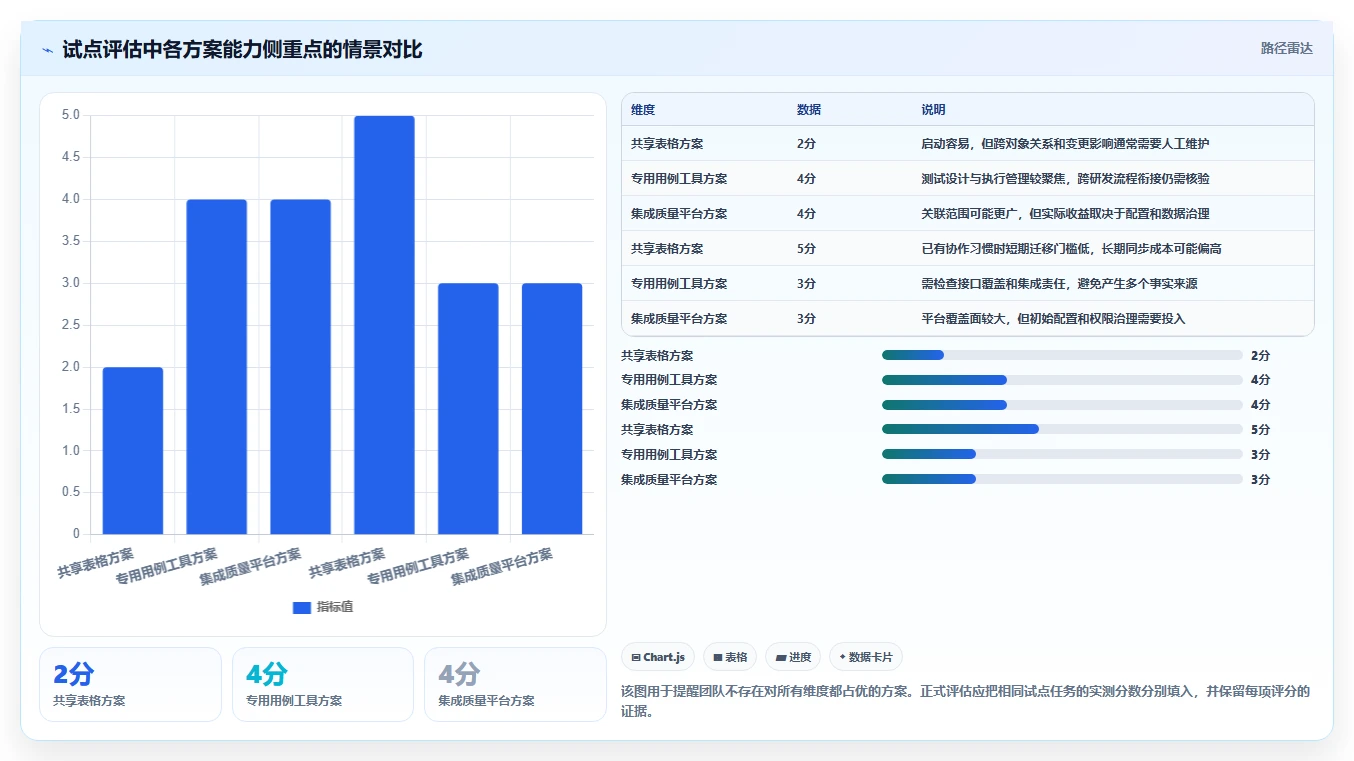Click the 2.5 y-axis label
The image size is (1354, 761).
tap(71, 325)
